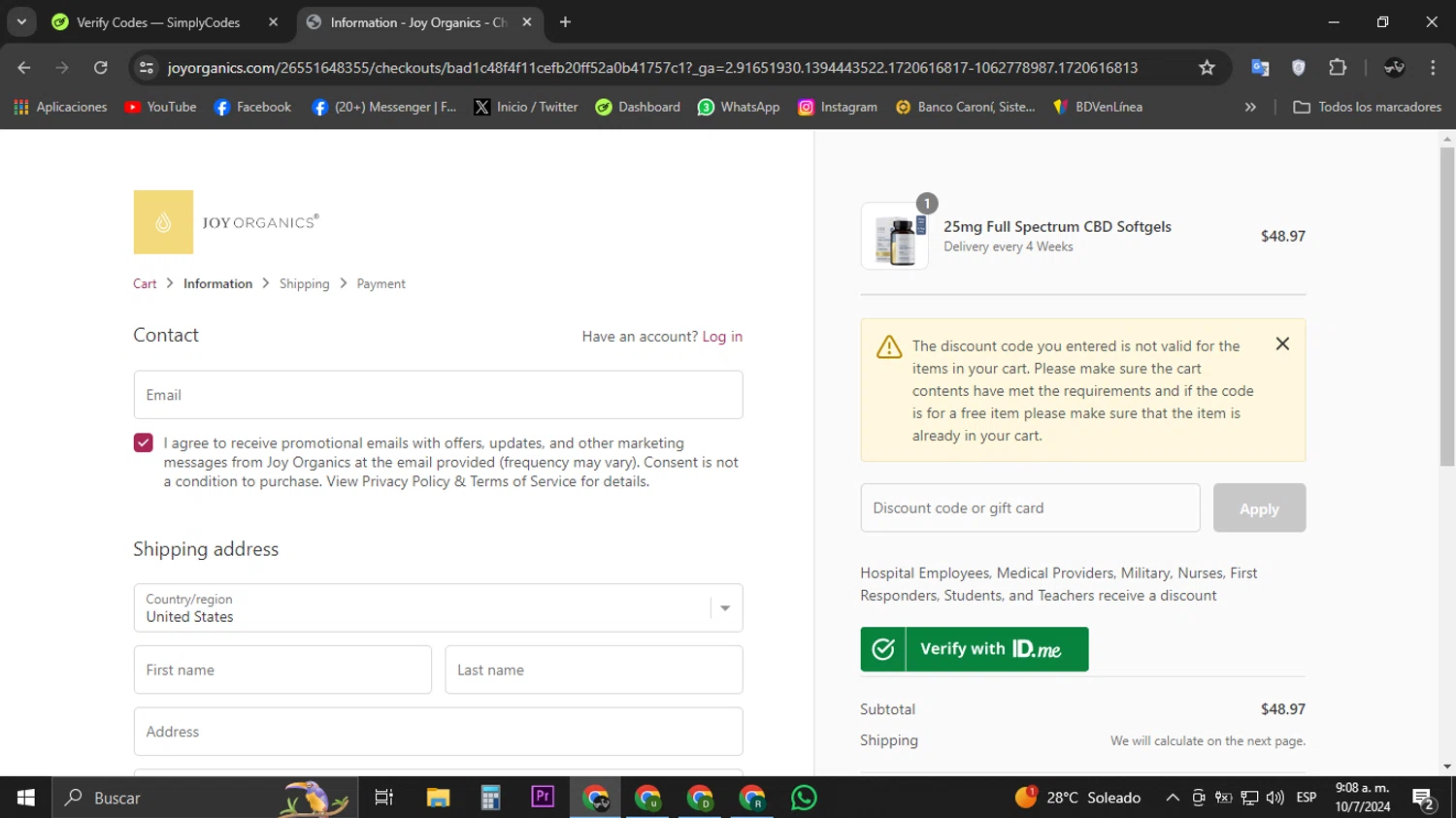The height and width of the screenshot is (818, 1456).
Task: Close the Information - Joy Organics tab
Action: [527, 22]
